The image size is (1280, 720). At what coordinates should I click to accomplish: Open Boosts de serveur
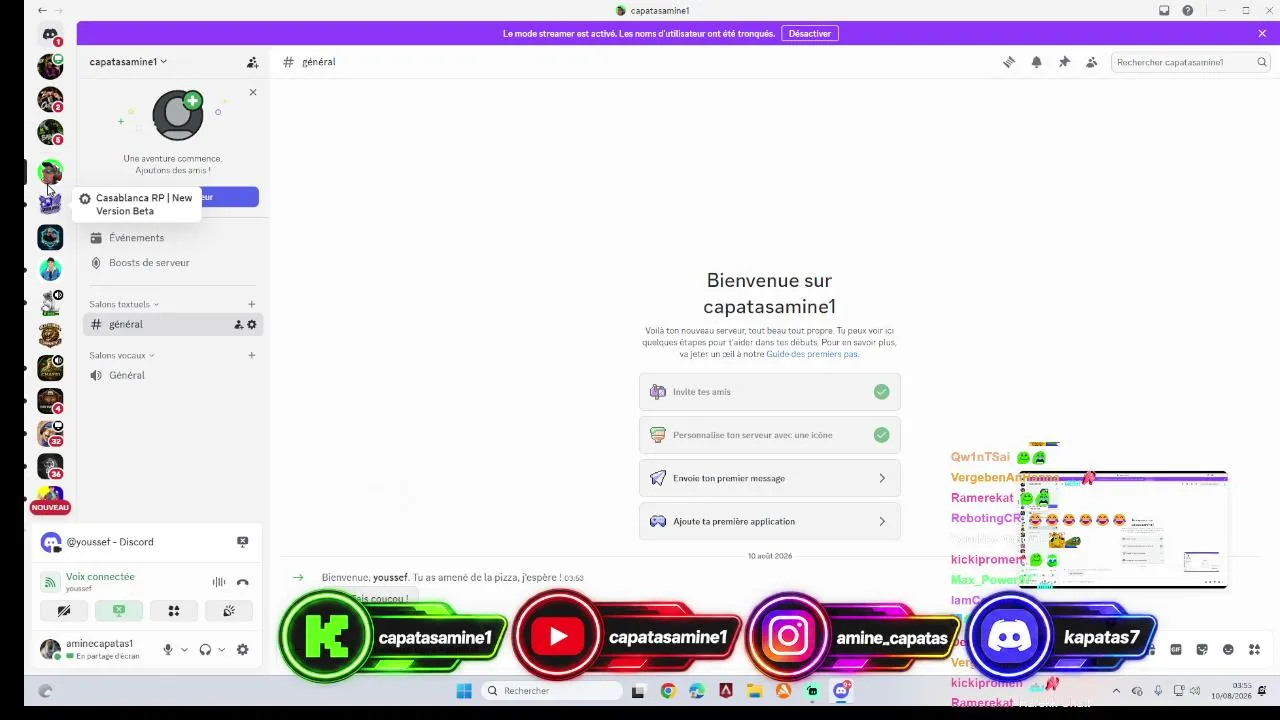172,263
